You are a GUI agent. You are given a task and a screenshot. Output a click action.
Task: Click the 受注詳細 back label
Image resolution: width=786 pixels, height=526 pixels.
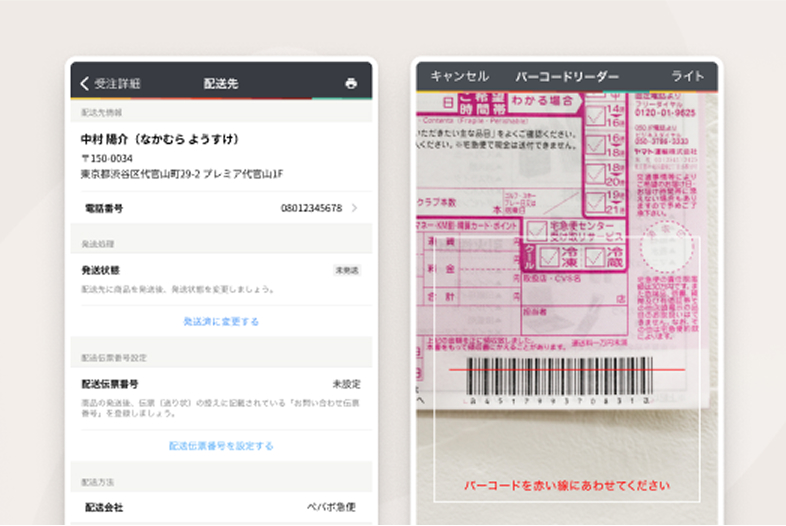[x=118, y=83]
